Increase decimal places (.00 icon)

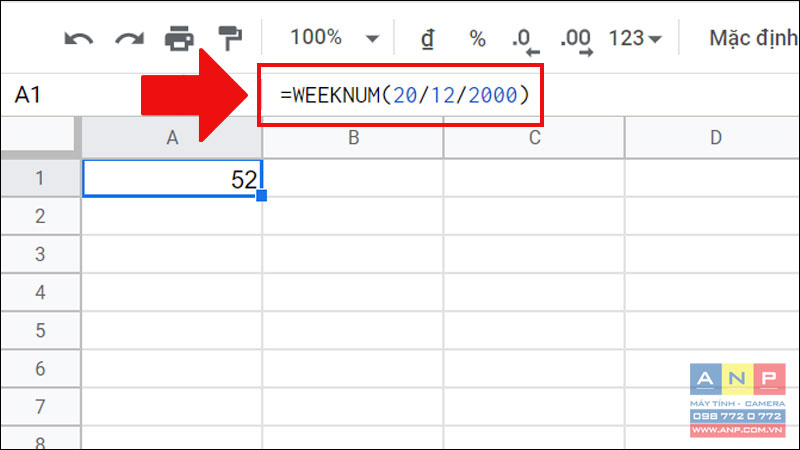[x=577, y=41]
